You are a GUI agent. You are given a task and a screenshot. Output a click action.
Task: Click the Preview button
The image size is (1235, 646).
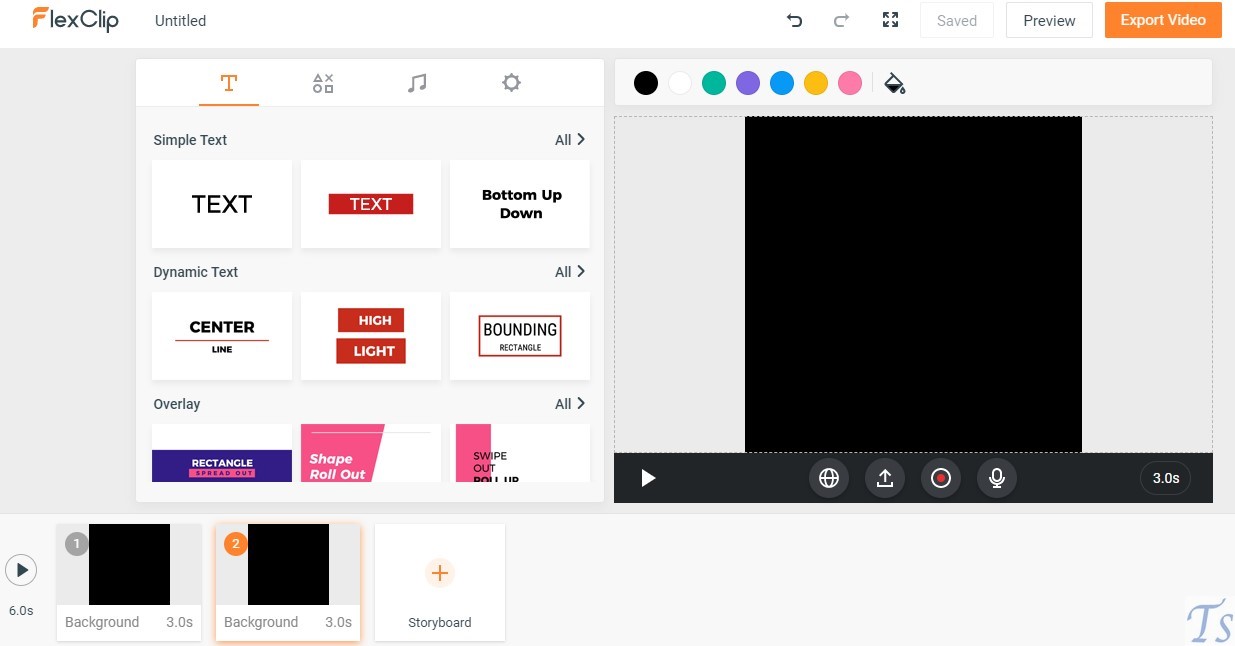coord(1049,20)
